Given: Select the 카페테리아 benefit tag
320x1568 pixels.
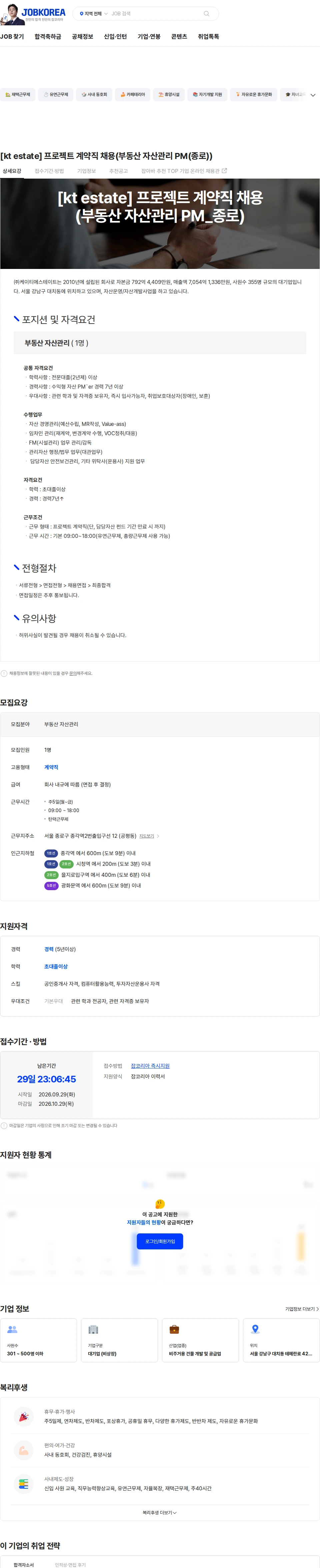Looking at the screenshot, I should 133,94.
